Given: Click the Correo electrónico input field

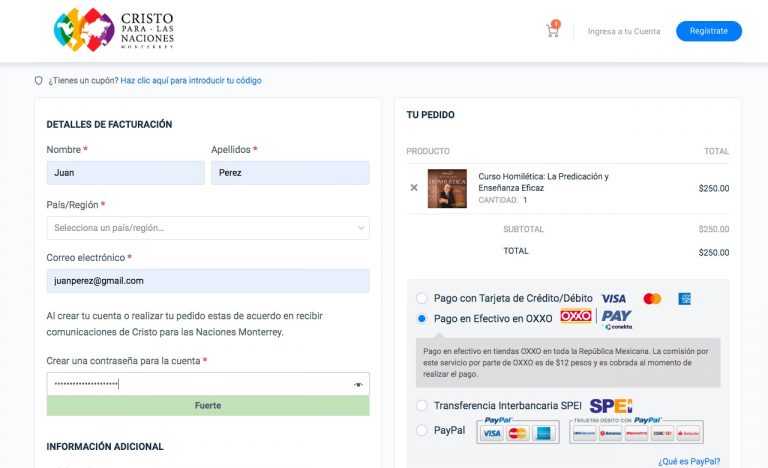Looking at the screenshot, I should pyautogui.click(x=208, y=281).
